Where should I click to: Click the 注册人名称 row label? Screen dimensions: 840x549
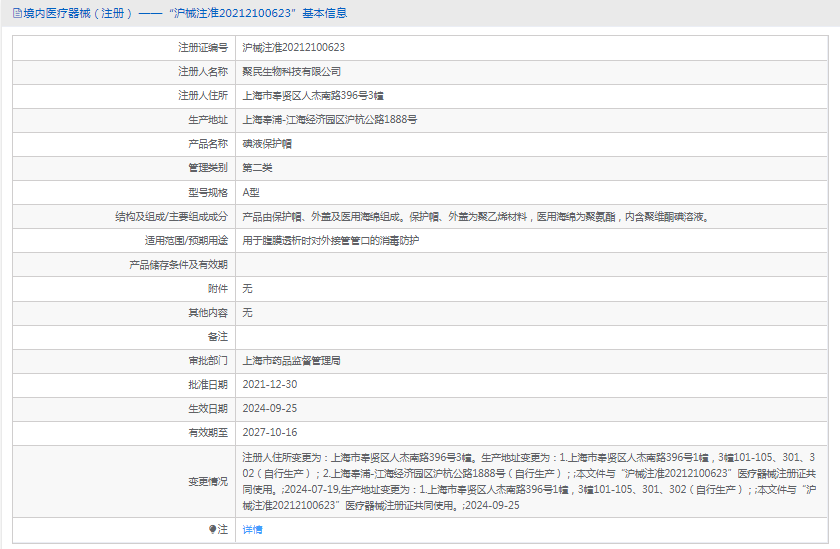click(x=203, y=72)
